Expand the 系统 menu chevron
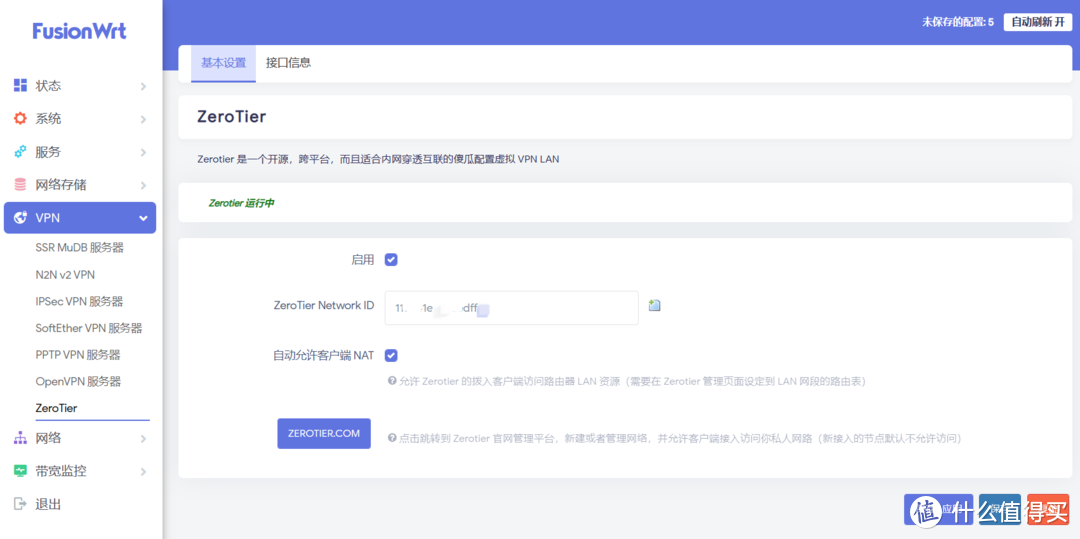1080x539 pixels. [x=143, y=119]
